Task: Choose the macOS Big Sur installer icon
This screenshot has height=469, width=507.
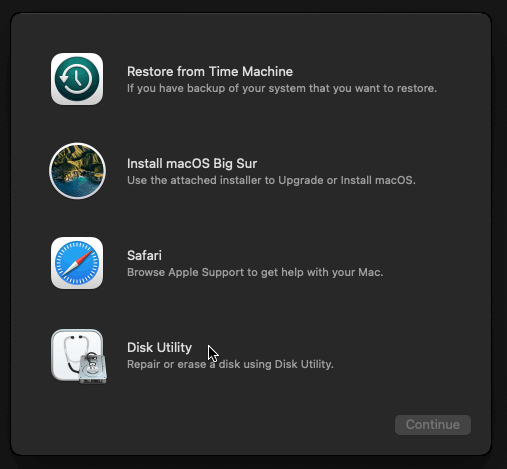Action: tap(77, 171)
